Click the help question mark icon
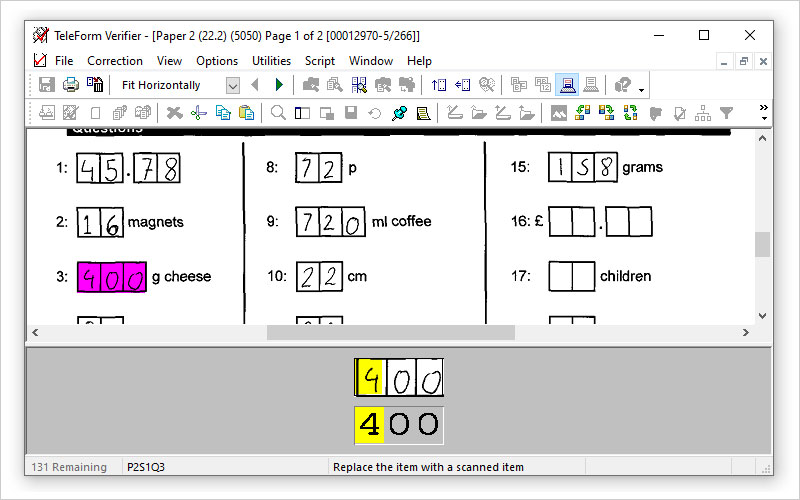The image size is (800, 500). (623, 85)
